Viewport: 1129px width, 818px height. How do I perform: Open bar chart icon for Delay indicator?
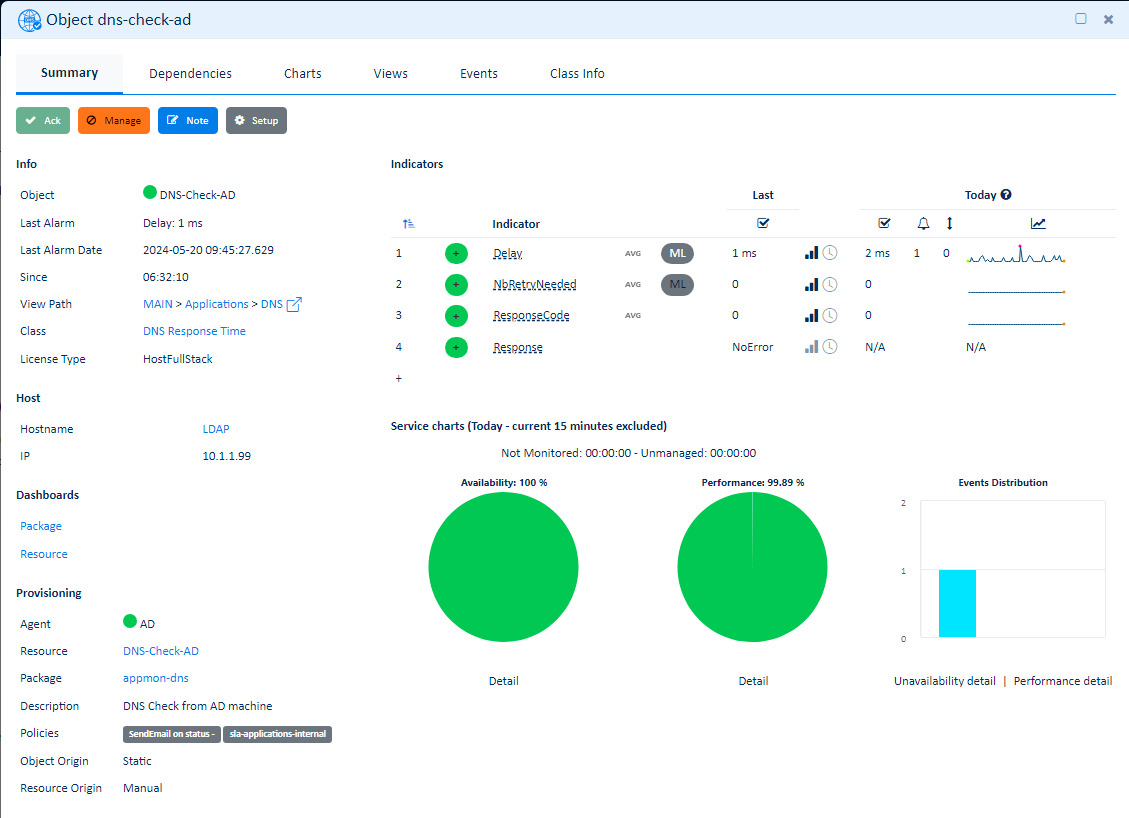click(x=811, y=254)
